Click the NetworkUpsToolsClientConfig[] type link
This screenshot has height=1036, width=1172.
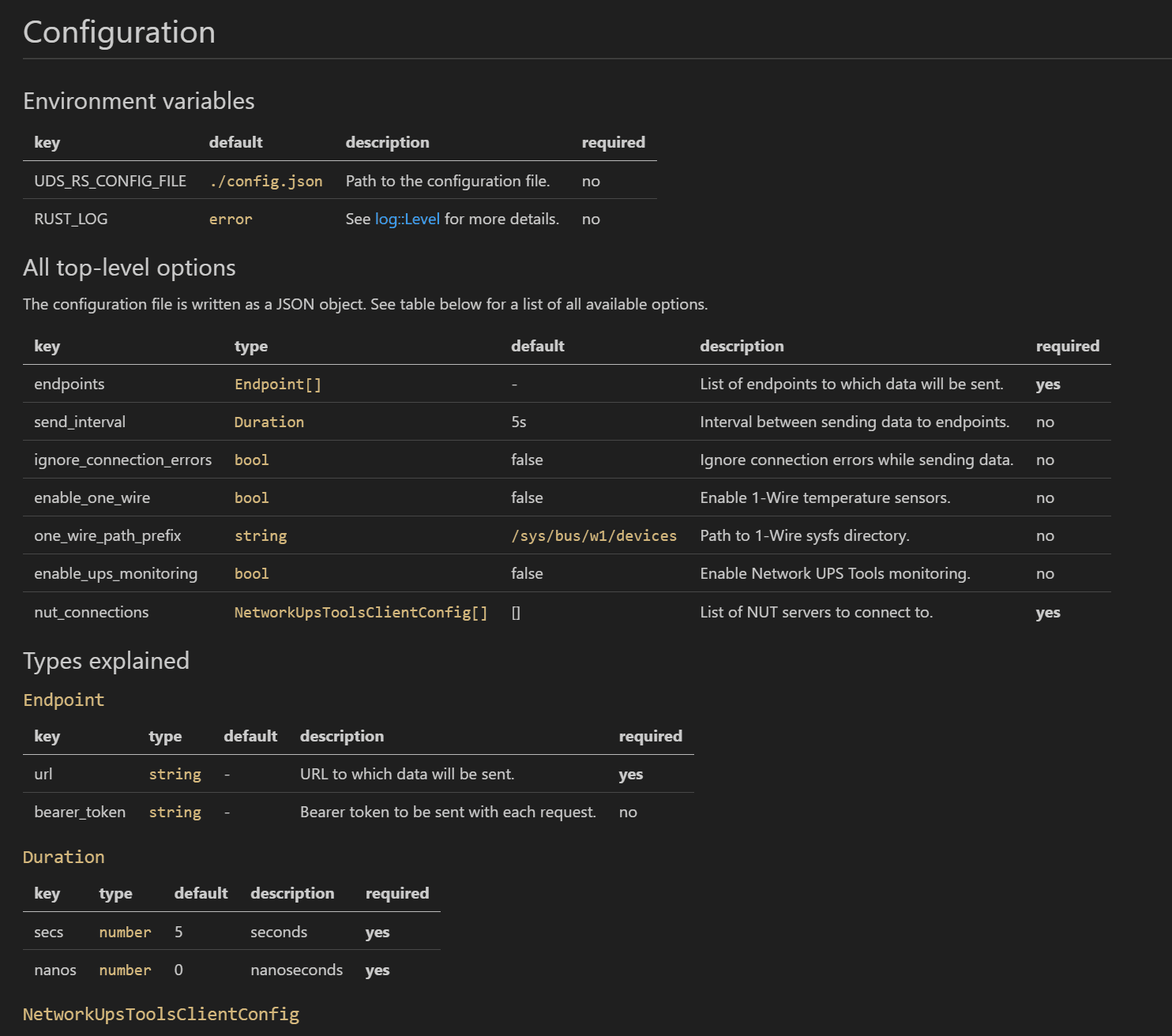(x=360, y=612)
